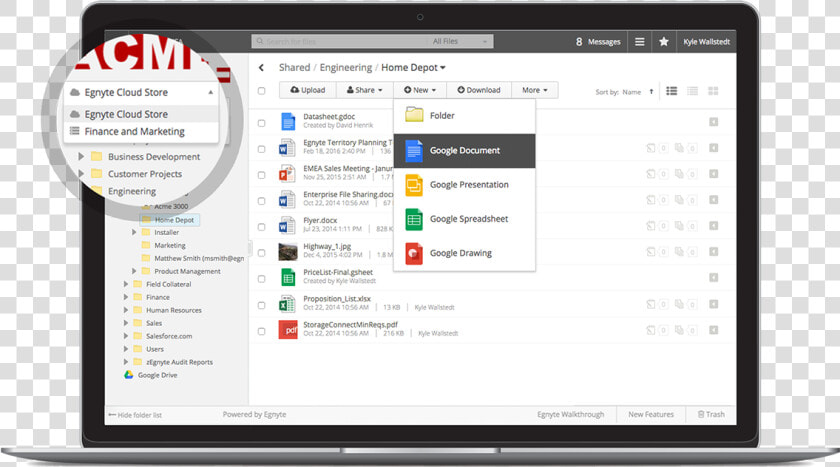The height and width of the screenshot is (467, 840).
Task: Open the Share dropdown button
Action: pyautogui.click(x=365, y=90)
